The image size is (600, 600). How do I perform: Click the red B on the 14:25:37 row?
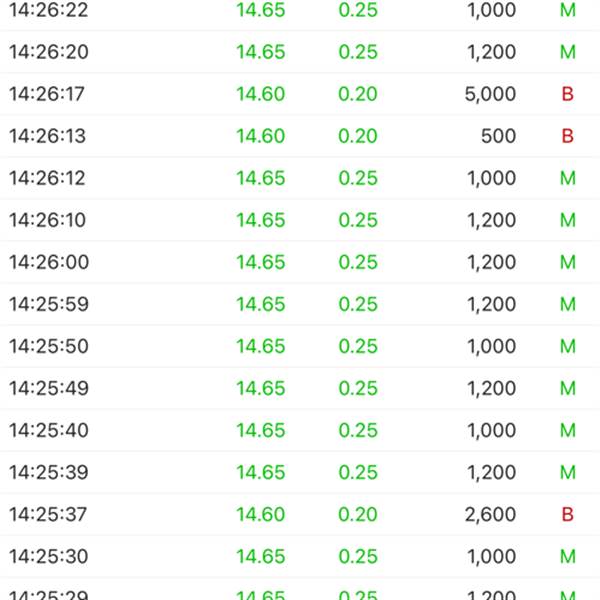(x=567, y=514)
